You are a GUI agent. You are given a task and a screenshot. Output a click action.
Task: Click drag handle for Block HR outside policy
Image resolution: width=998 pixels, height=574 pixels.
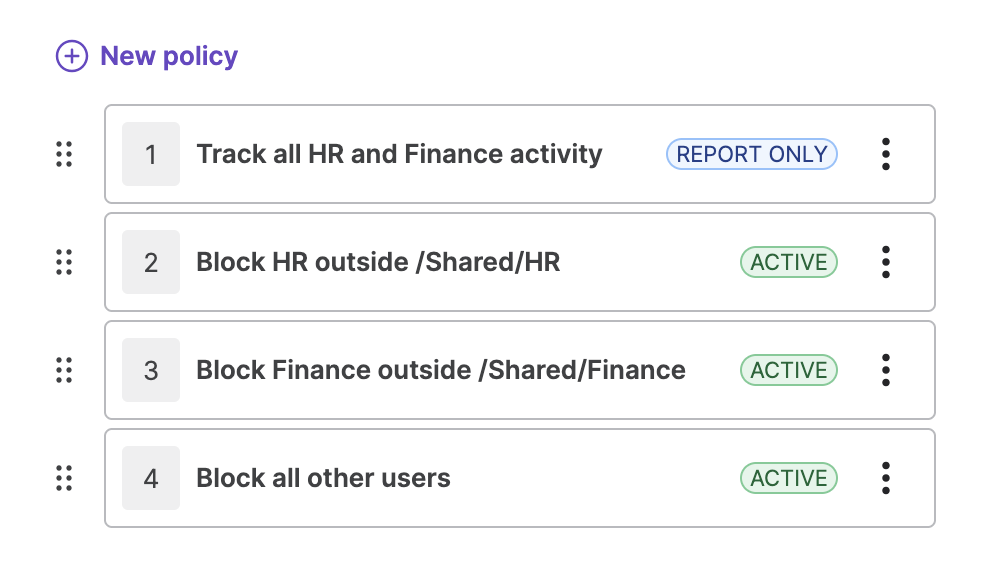(x=64, y=262)
